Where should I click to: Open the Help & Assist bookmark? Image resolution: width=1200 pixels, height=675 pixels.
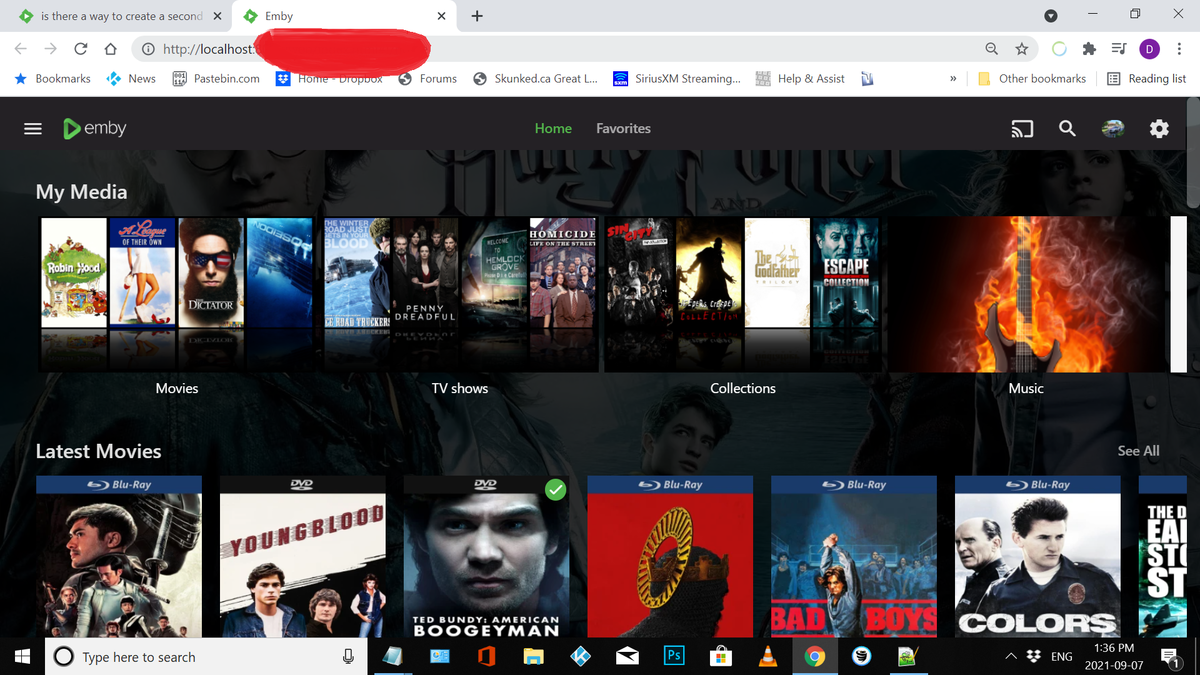click(800, 79)
